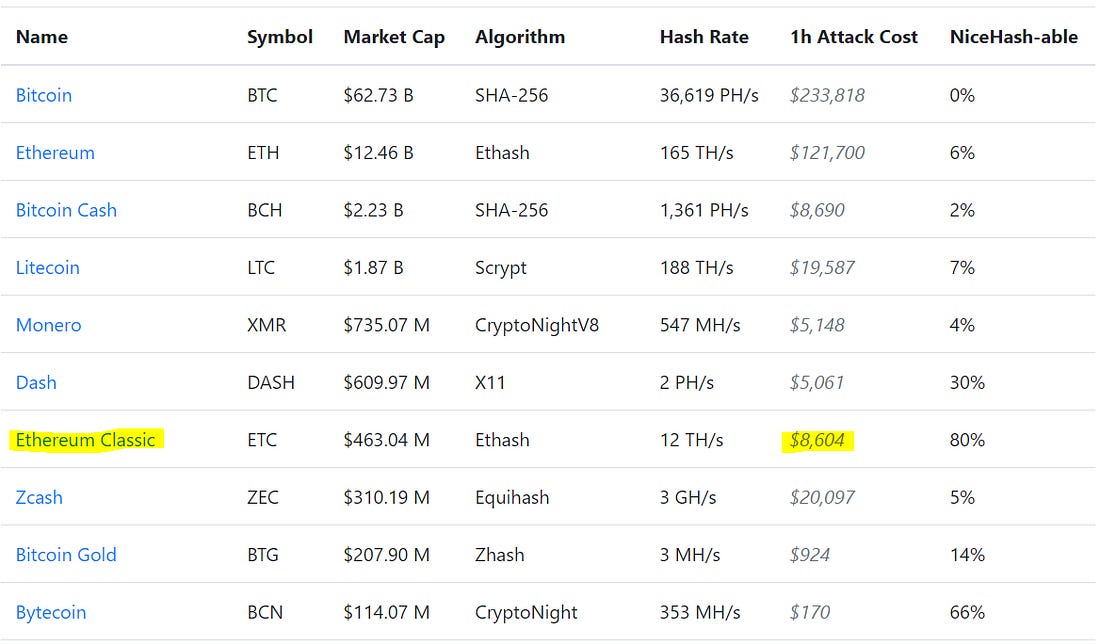Click the Market Cap column header
The image size is (1100, 644).
(x=394, y=37)
